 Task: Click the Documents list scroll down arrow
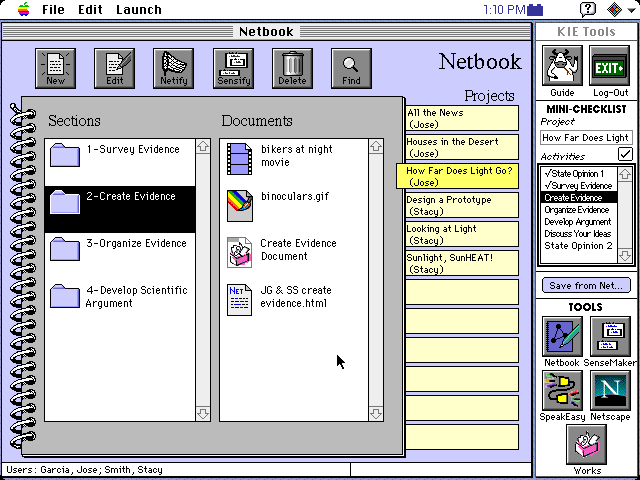376,413
